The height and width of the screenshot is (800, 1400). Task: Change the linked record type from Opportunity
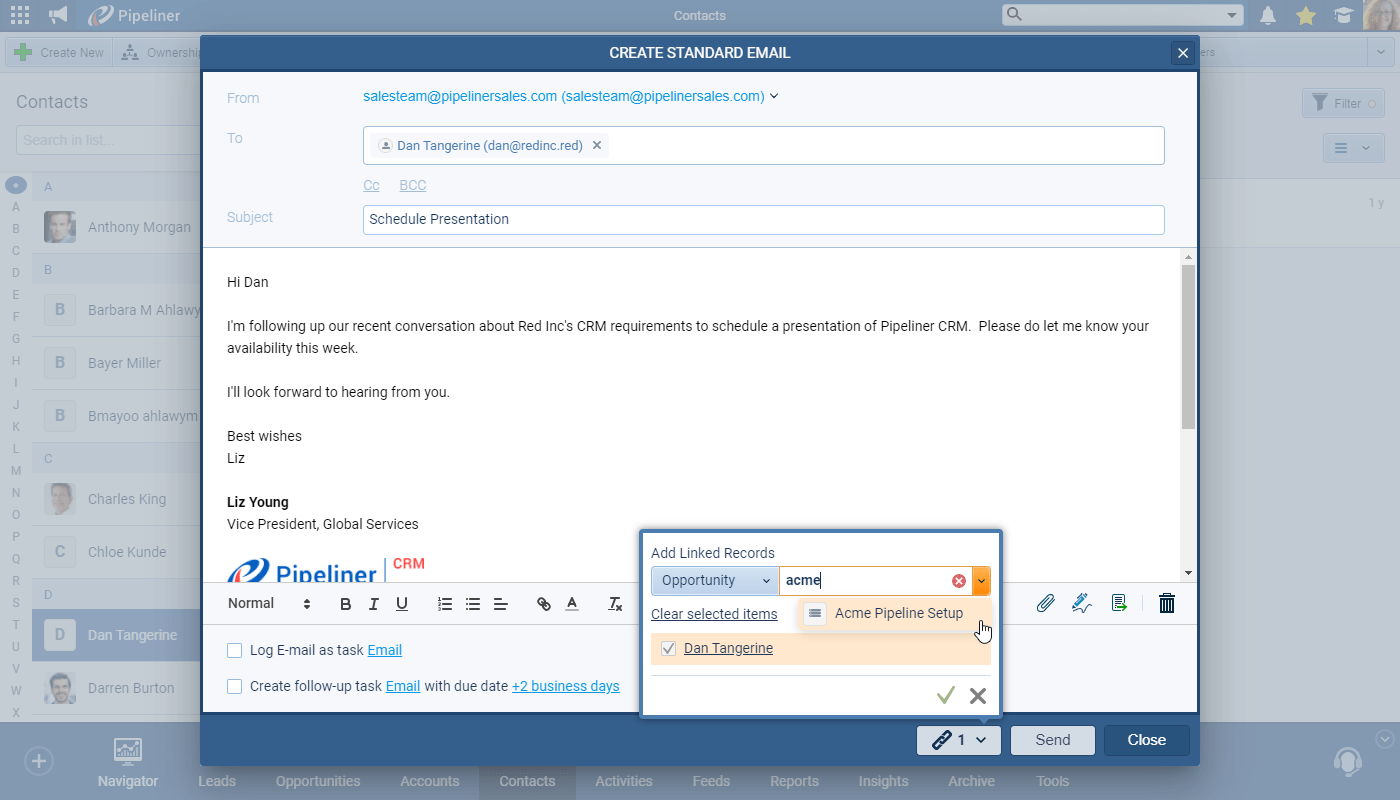714,580
